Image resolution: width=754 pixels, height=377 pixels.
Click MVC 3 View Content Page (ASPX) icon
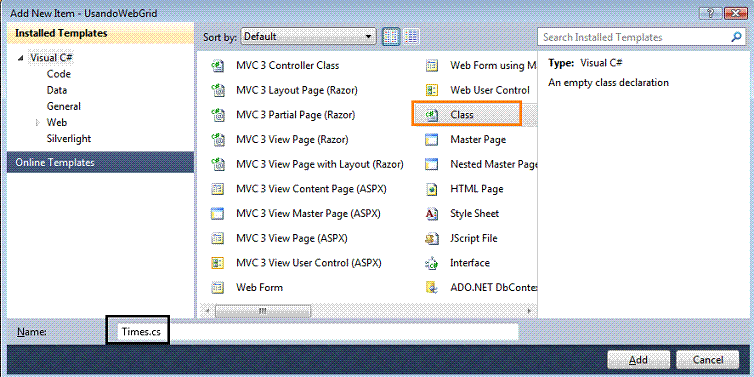(218, 189)
